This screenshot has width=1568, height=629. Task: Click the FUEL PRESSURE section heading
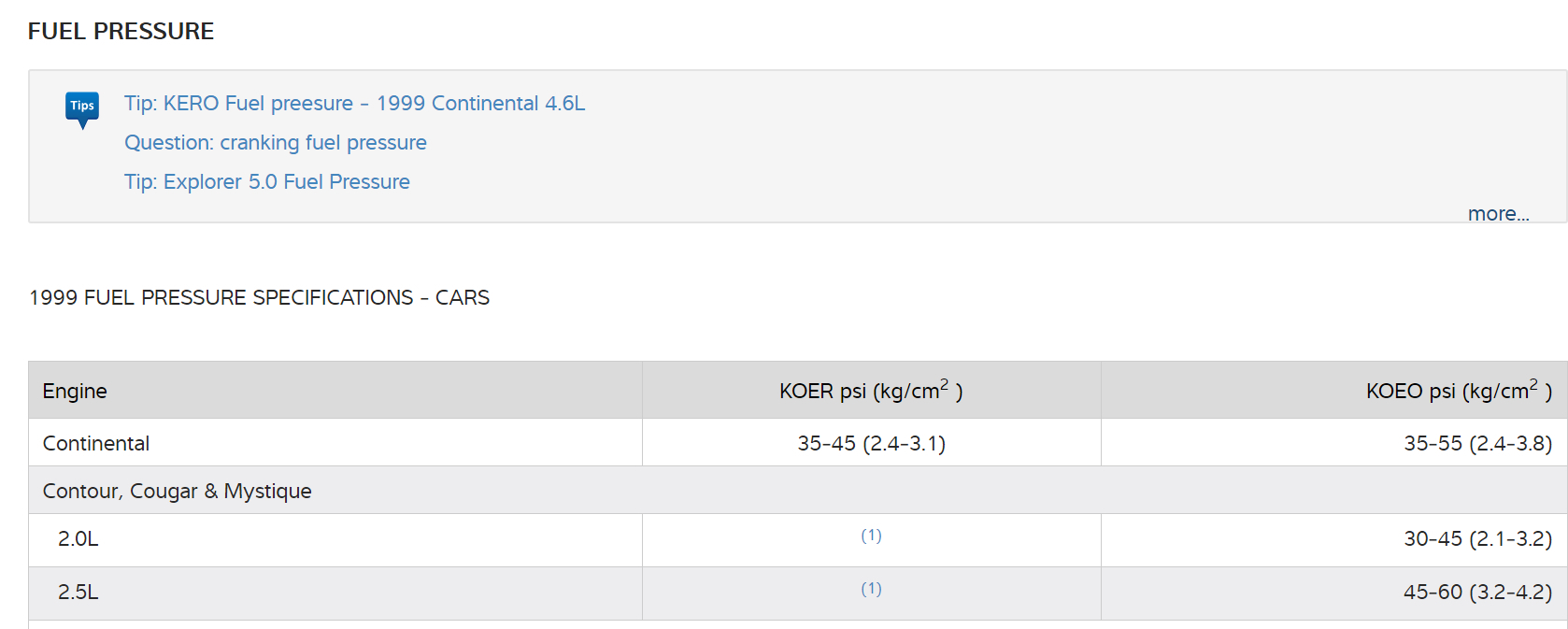[121, 31]
